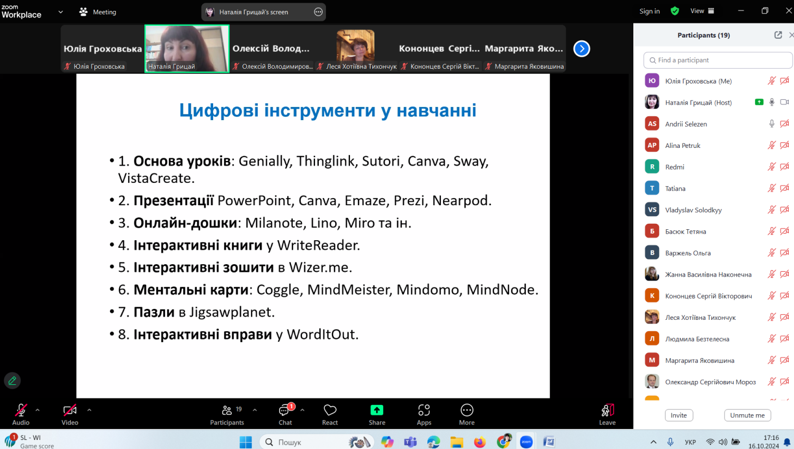This screenshot has width=794, height=449.
Task: Unmute microphone with the Audio button
Action: tap(20, 411)
